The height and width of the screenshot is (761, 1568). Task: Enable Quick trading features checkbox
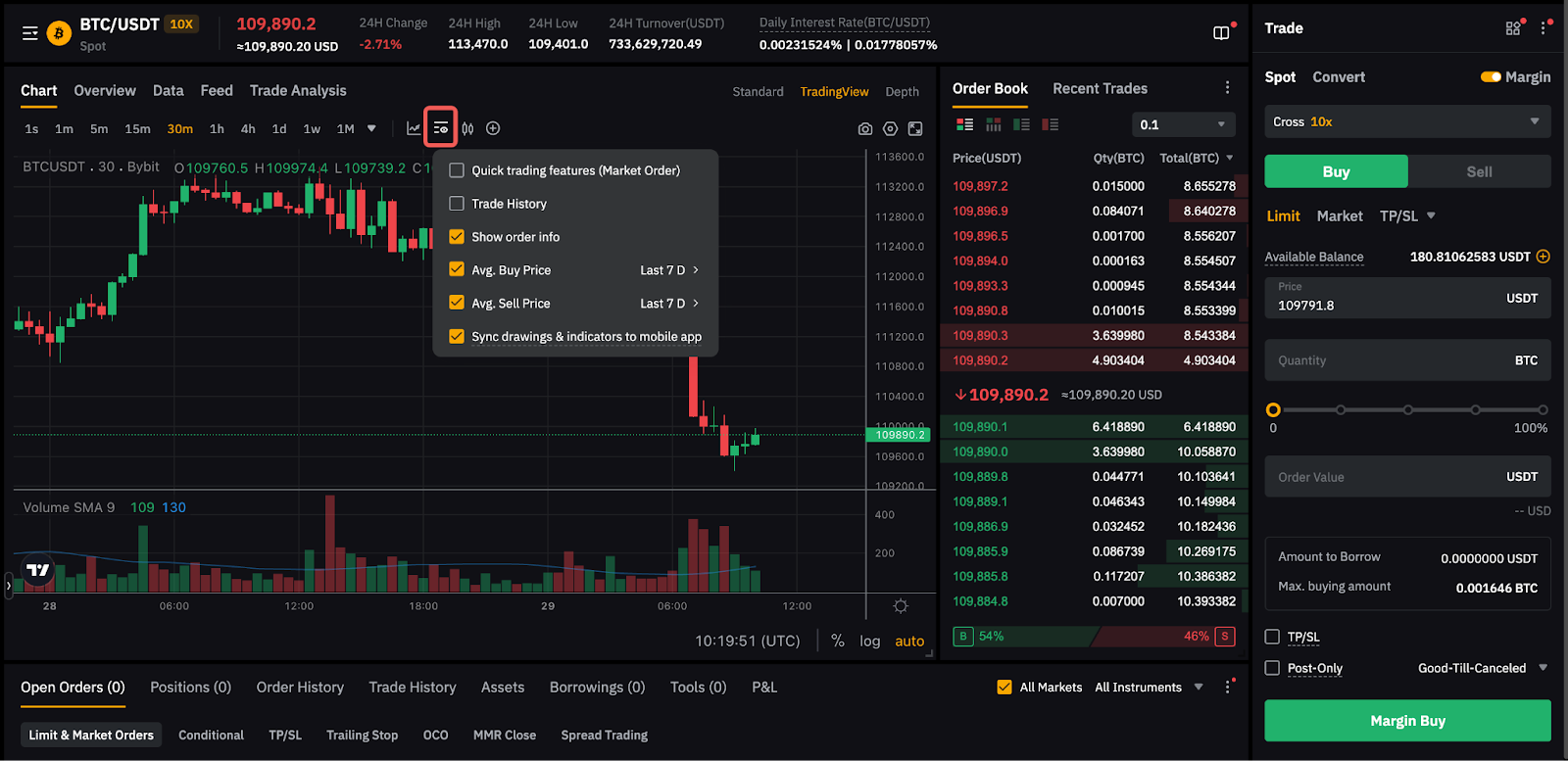457,170
